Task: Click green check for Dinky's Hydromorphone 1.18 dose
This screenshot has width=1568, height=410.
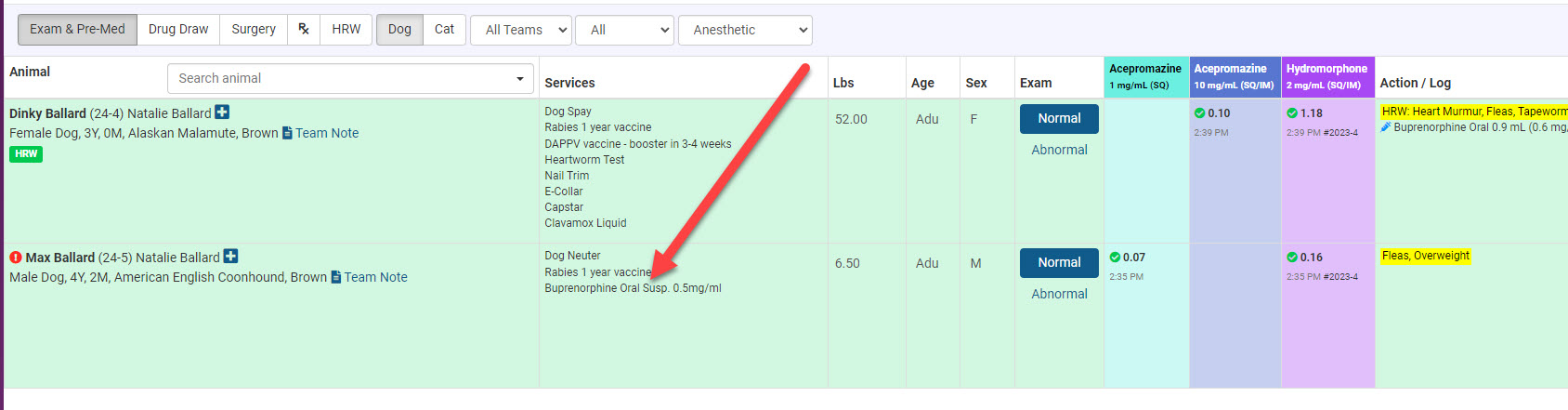Action: tap(1292, 113)
